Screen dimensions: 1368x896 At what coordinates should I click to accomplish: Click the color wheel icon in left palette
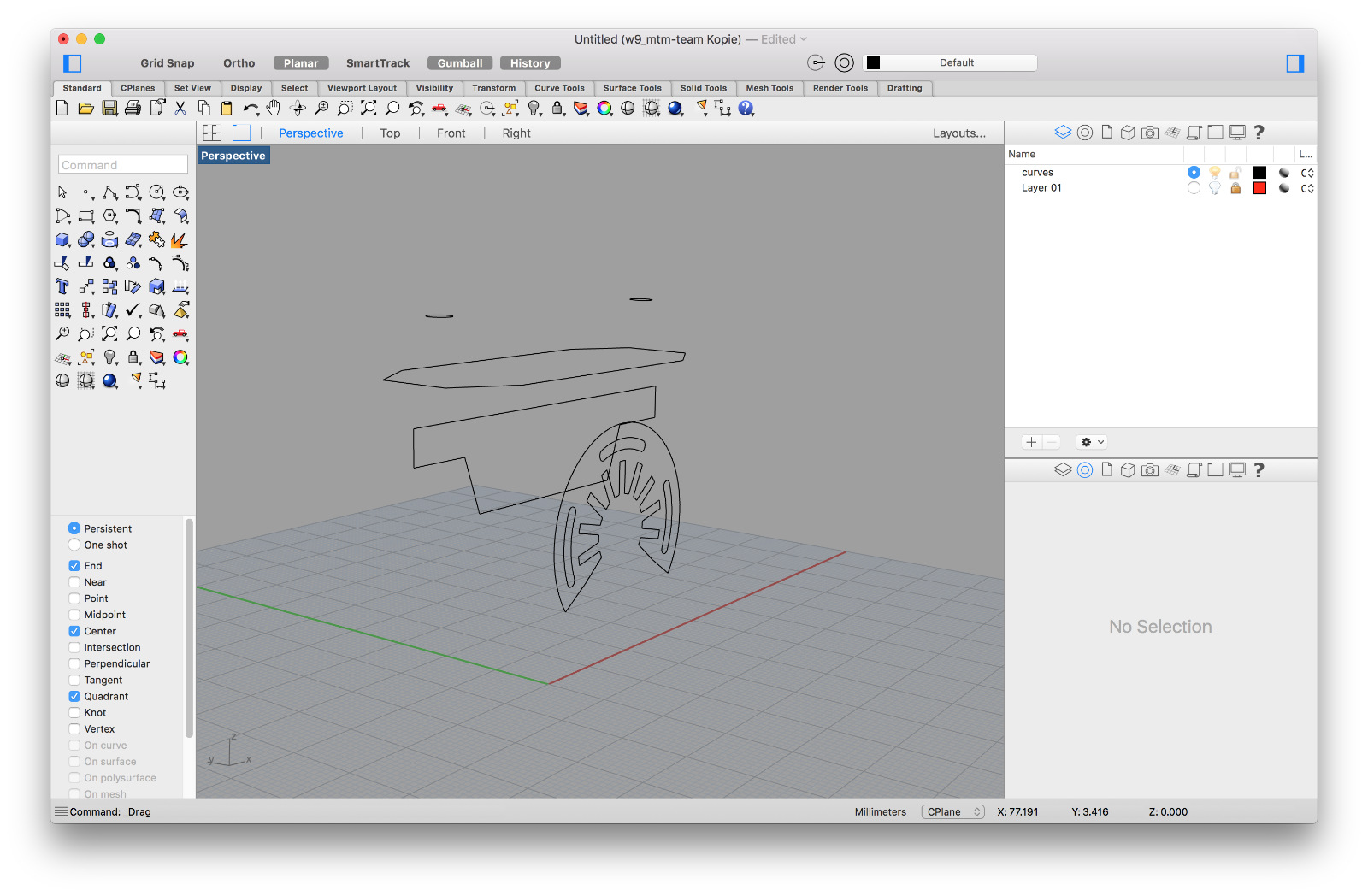180,357
